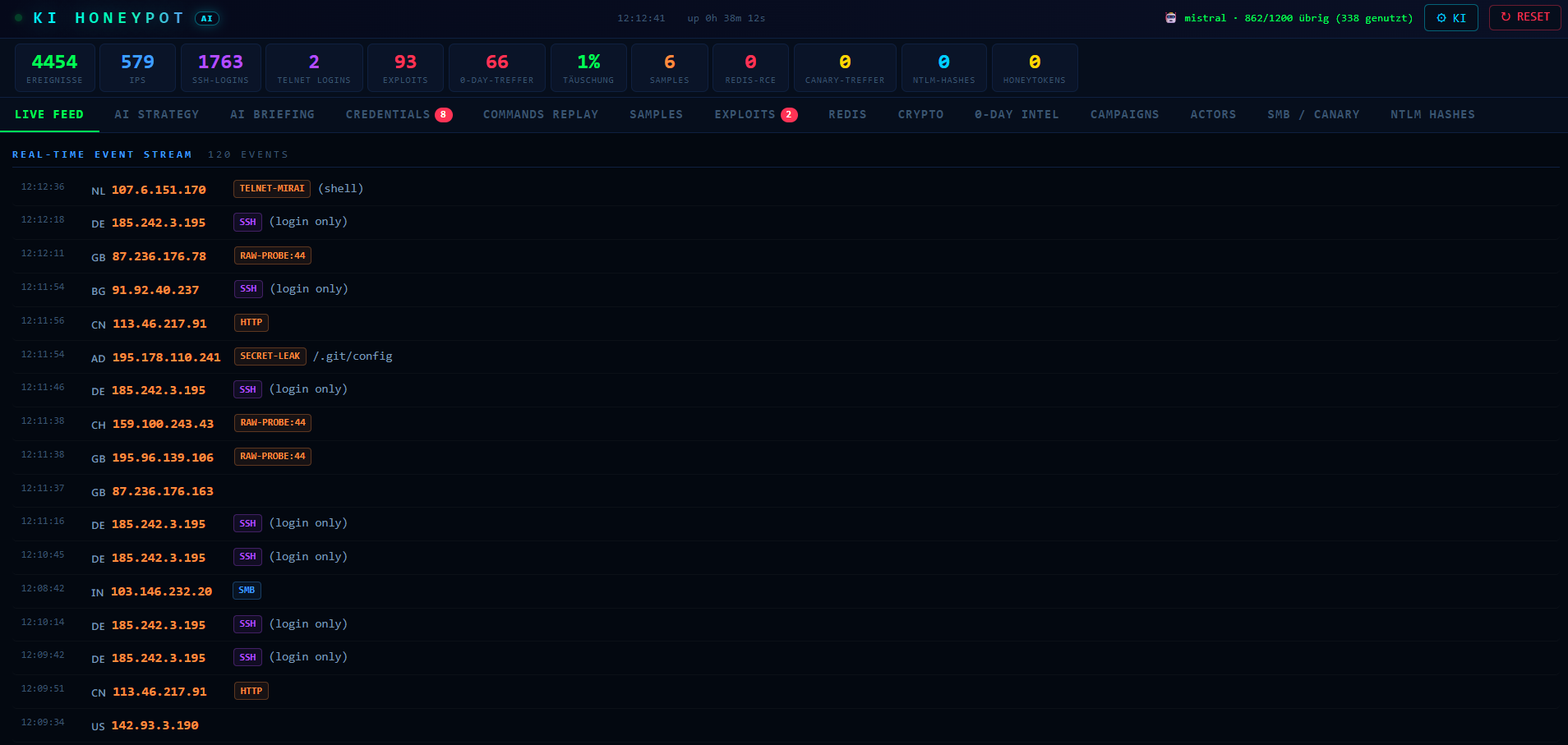Click the AI badge next to the title
1568x745 pixels.
point(207,18)
